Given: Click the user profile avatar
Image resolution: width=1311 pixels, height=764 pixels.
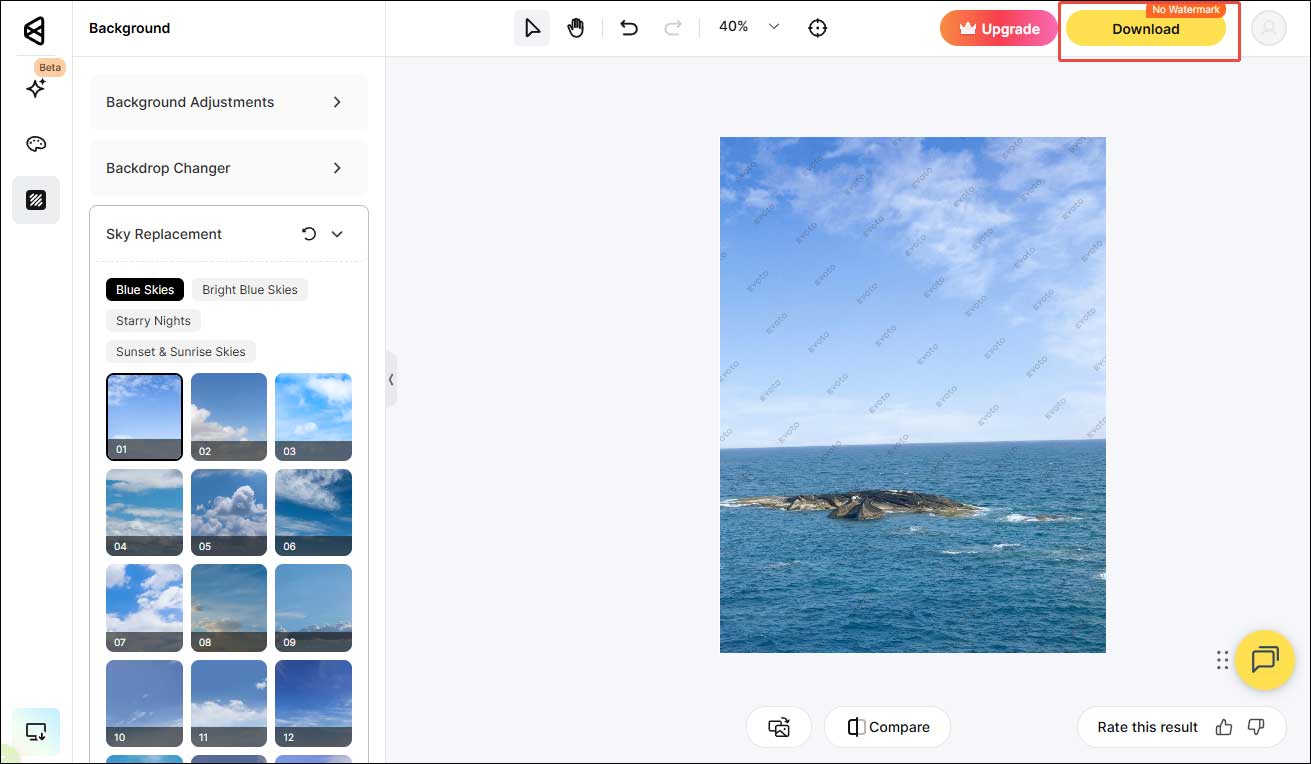Looking at the screenshot, I should pyautogui.click(x=1269, y=29).
